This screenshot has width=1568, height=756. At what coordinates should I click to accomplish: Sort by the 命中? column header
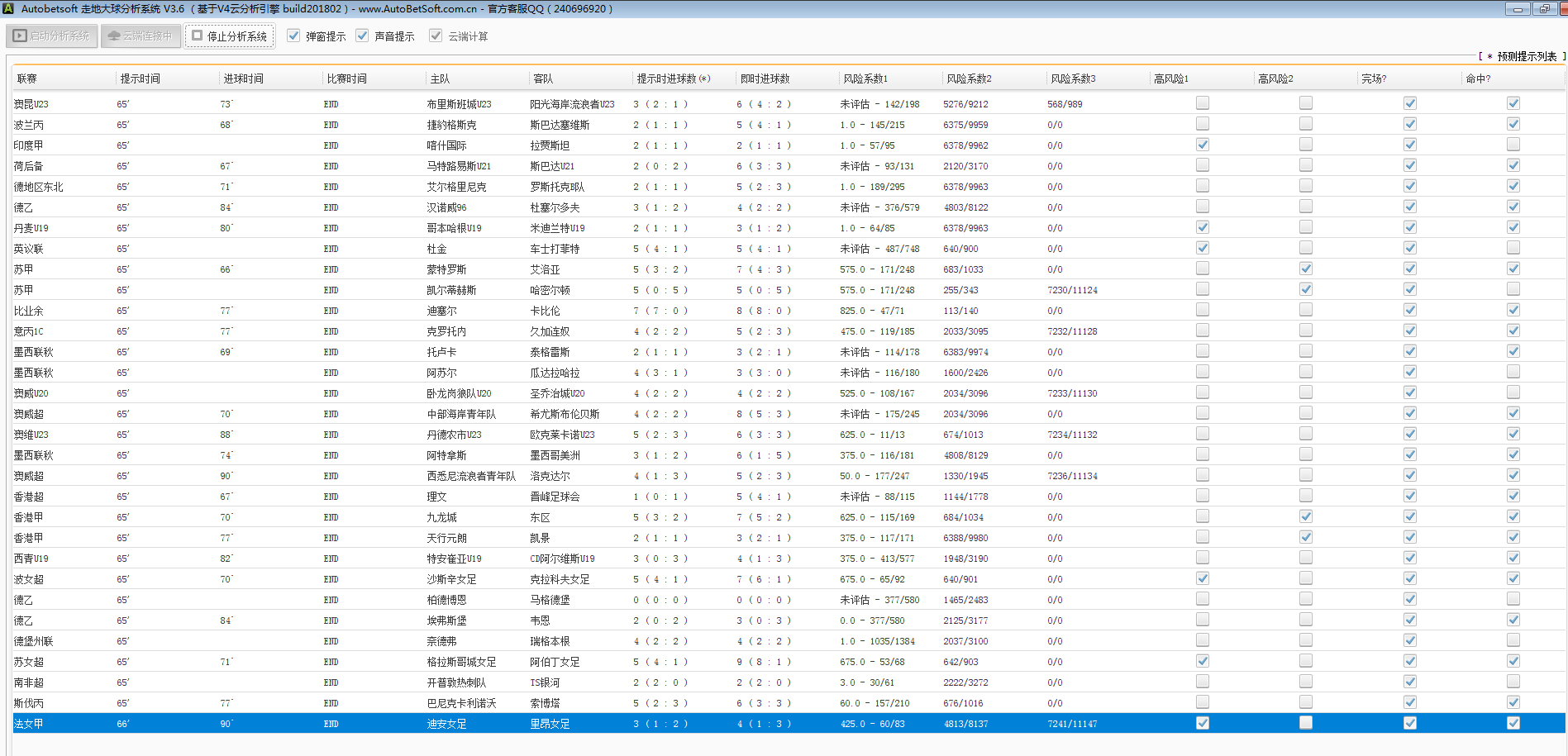coord(1477,79)
